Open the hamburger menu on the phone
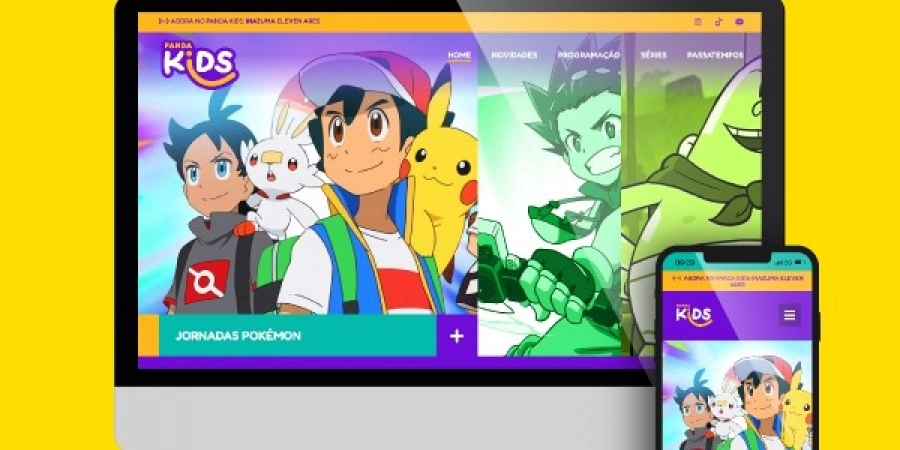The width and height of the screenshot is (900, 450). click(790, 315)
